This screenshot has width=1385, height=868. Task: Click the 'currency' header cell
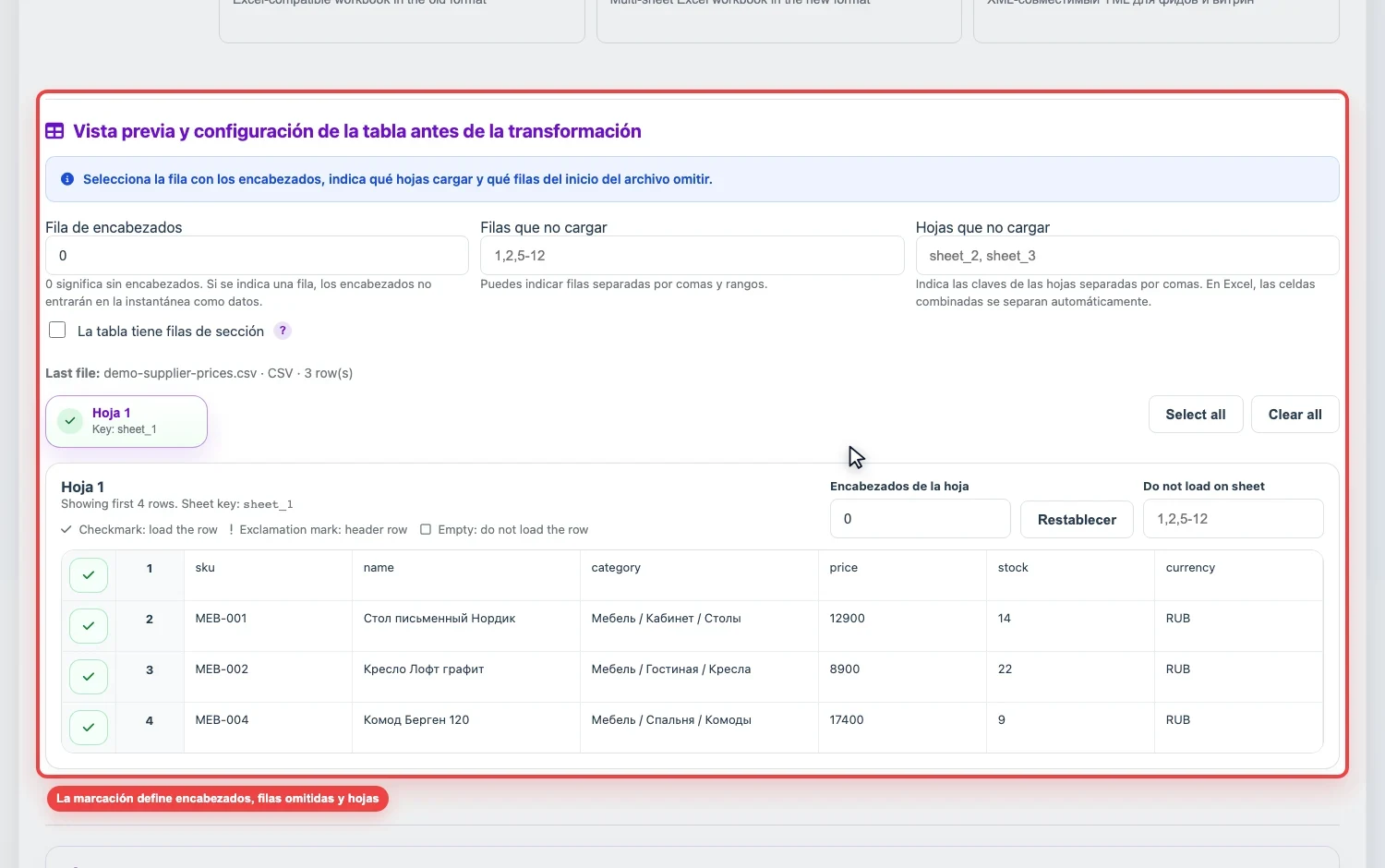tap(1238, 575)
